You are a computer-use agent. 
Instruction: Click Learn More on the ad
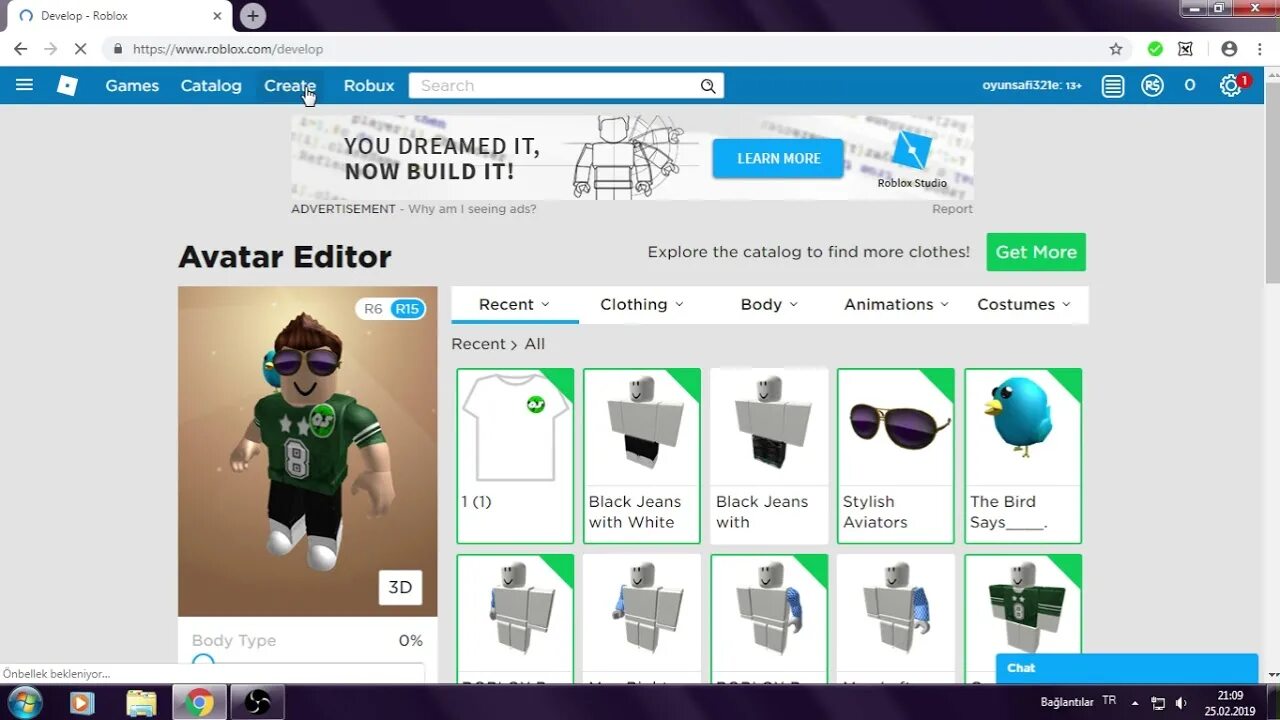(778, 158)
